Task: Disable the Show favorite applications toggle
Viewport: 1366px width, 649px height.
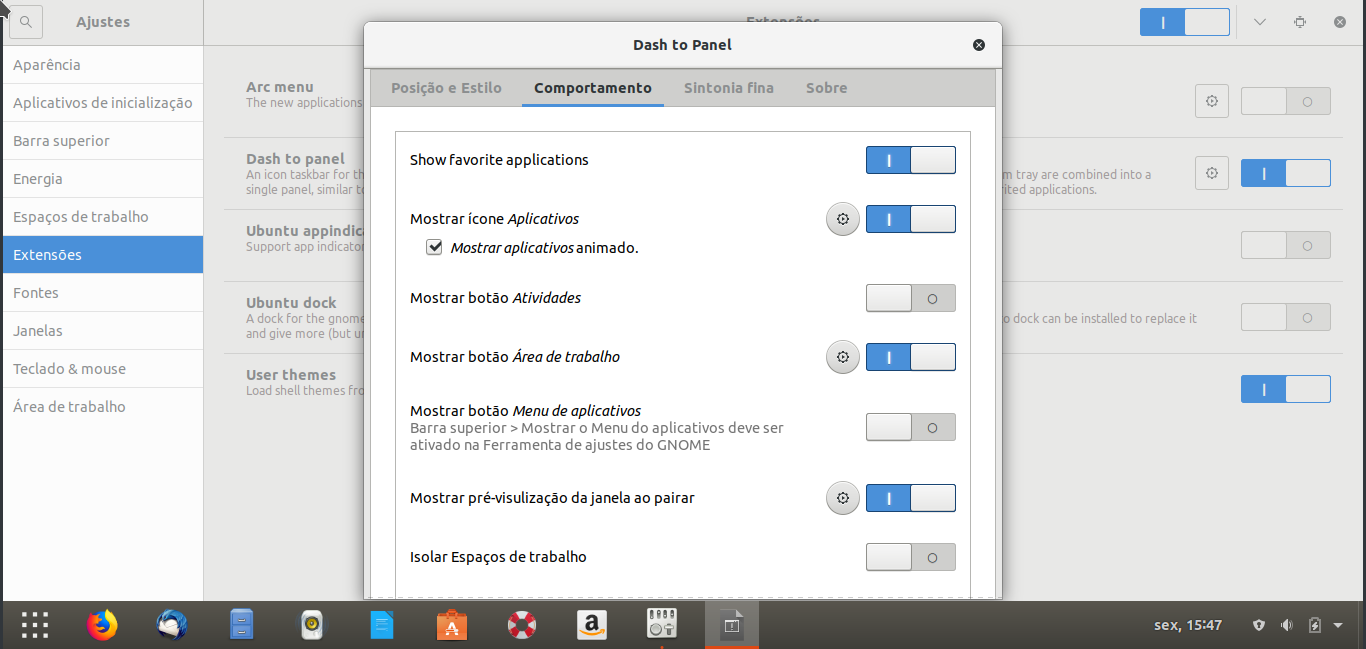Action: pos(910,159)
